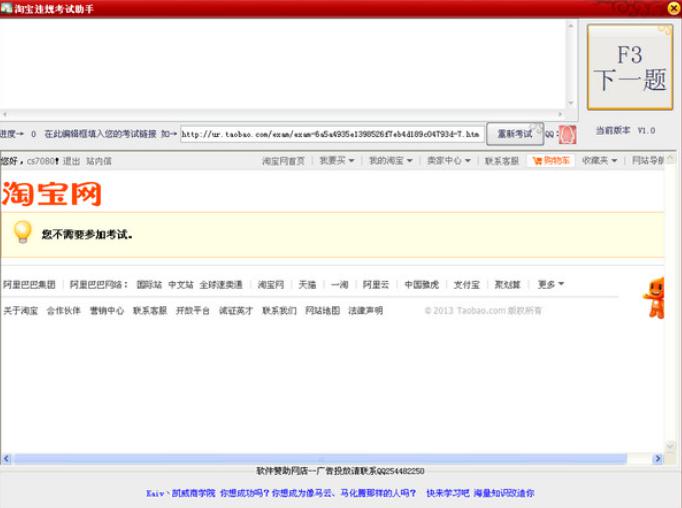Click the bottom horizontal scrollbar track

[x=321, y=458]
